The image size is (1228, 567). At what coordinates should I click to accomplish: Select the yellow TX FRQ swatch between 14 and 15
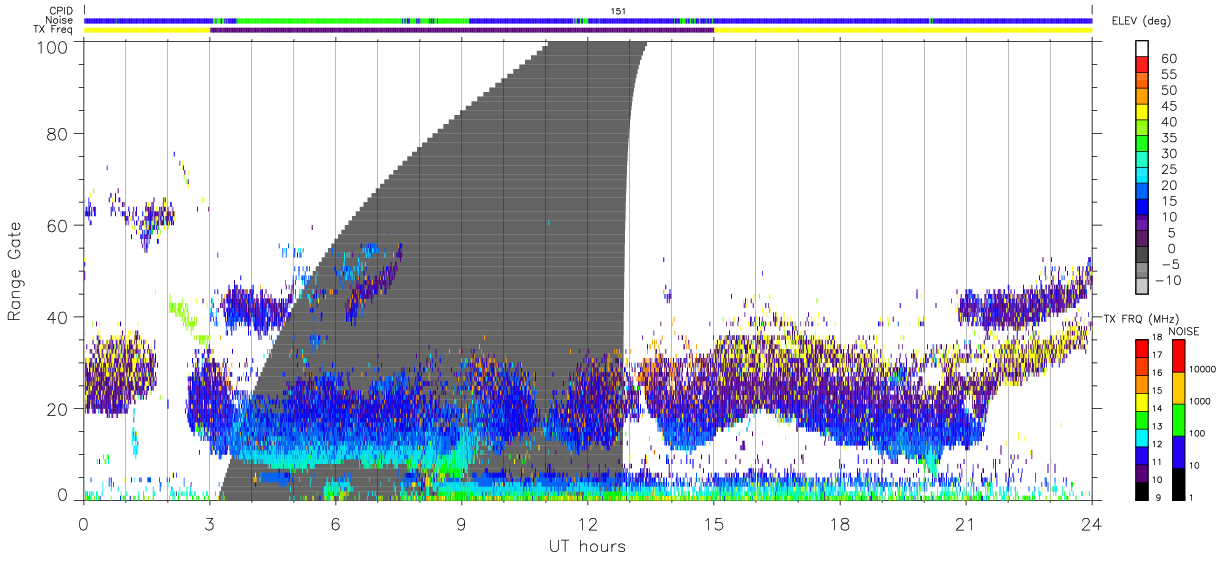1142,401
